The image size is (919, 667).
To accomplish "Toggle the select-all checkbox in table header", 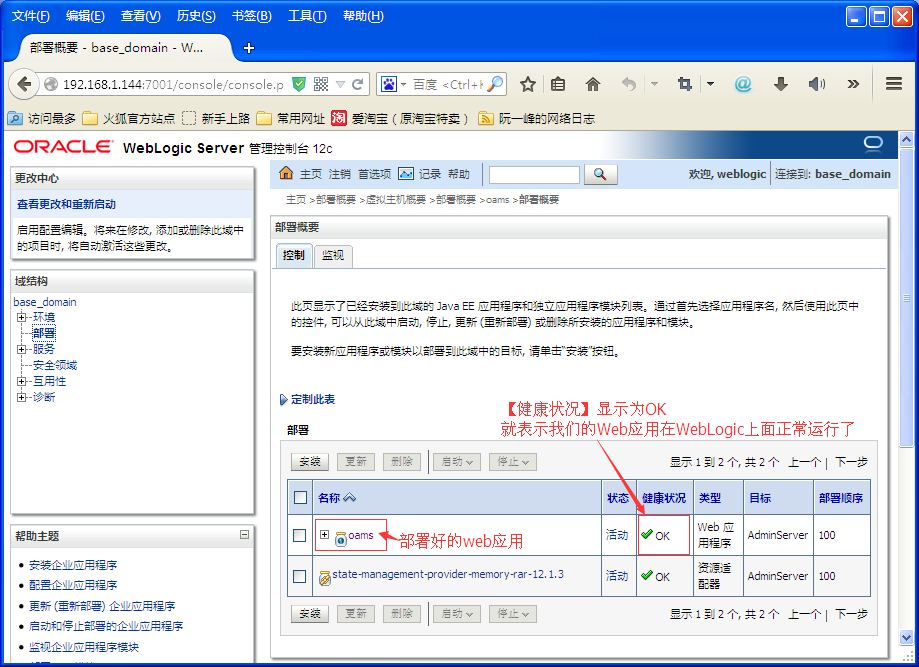I will 300,498.
